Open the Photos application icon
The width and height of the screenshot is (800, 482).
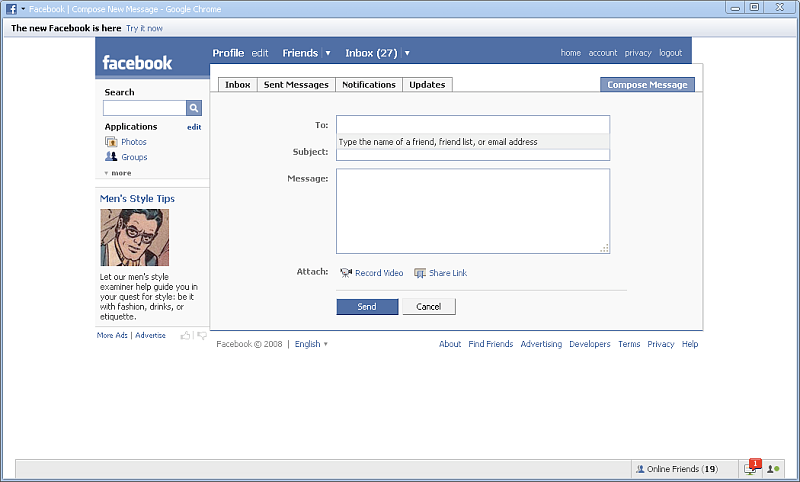[x=111, y=142]
